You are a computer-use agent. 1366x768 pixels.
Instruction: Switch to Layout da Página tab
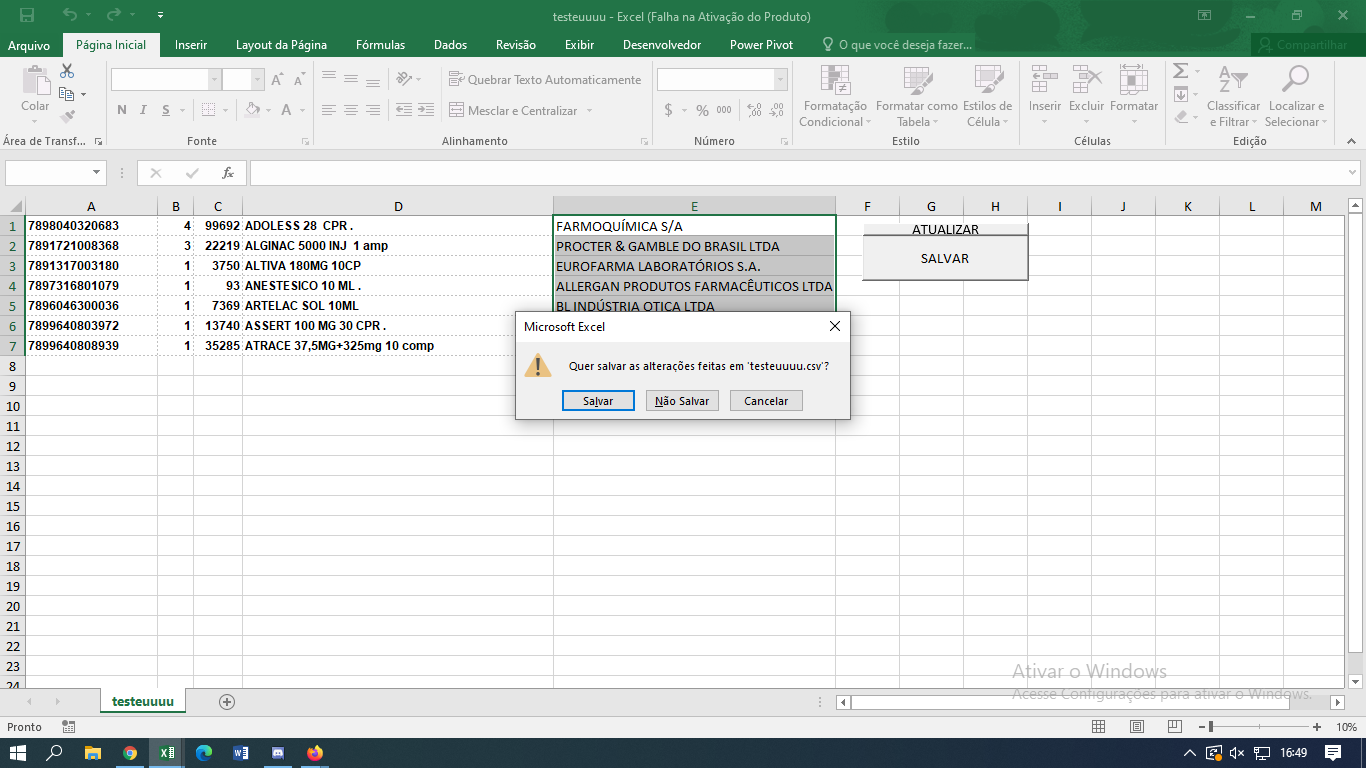[x=281, y=45]
